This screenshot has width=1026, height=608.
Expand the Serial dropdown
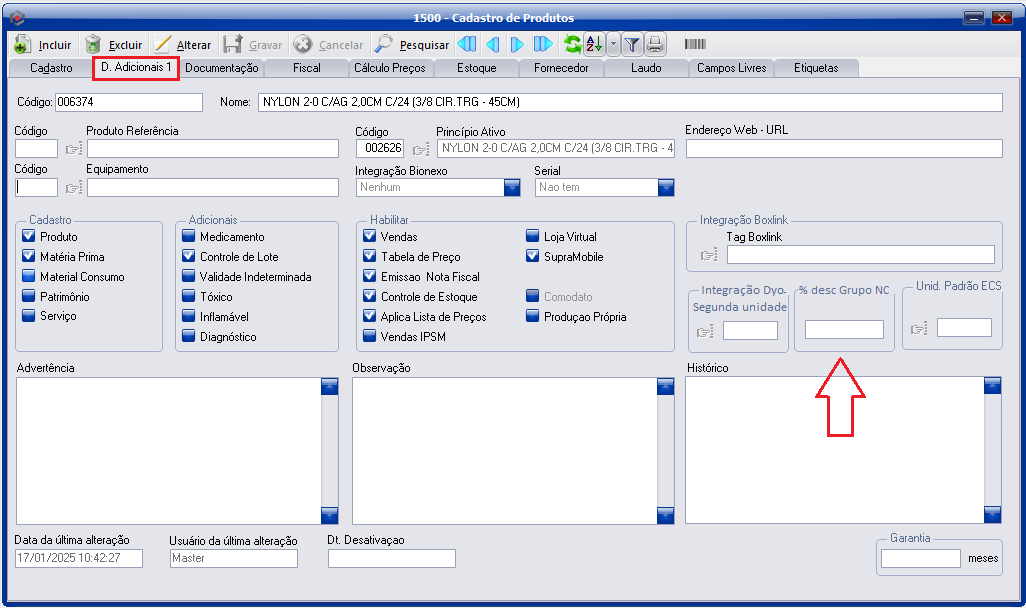[x=666, y=187]
